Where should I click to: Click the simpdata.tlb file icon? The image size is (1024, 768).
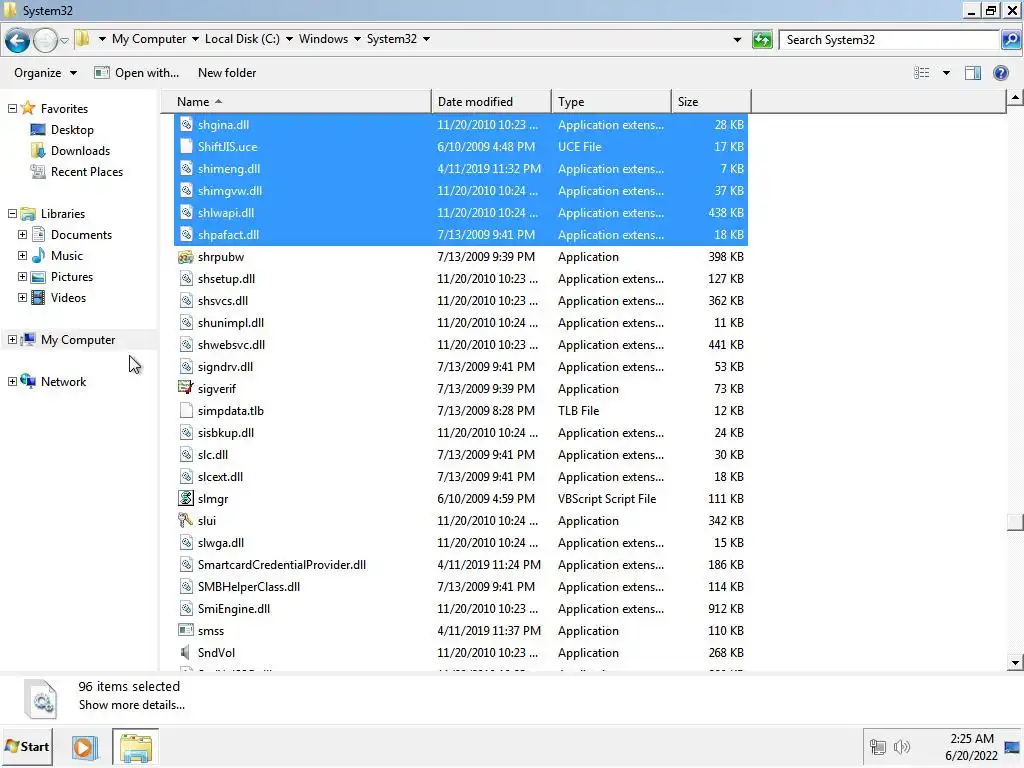186,411
